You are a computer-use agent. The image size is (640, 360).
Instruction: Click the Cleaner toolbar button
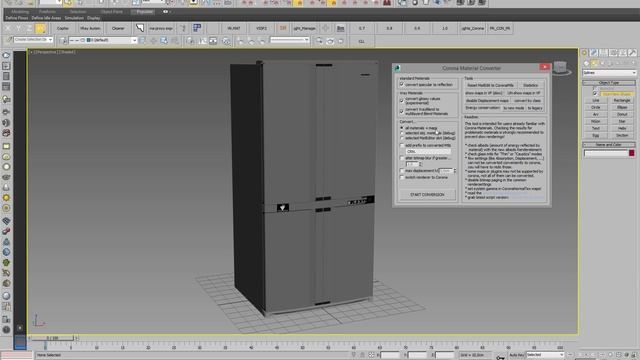click(x=118, y=29)
